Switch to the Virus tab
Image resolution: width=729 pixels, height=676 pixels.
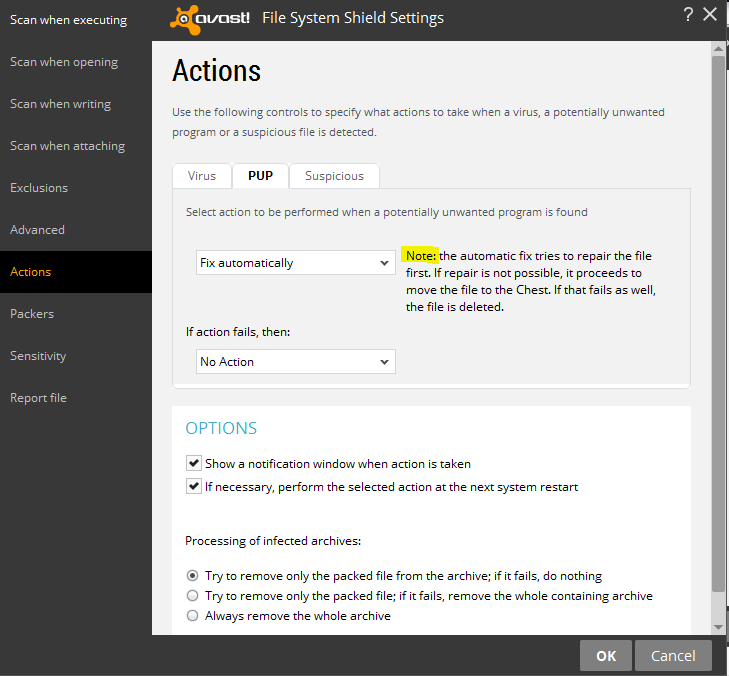point(202,176)
